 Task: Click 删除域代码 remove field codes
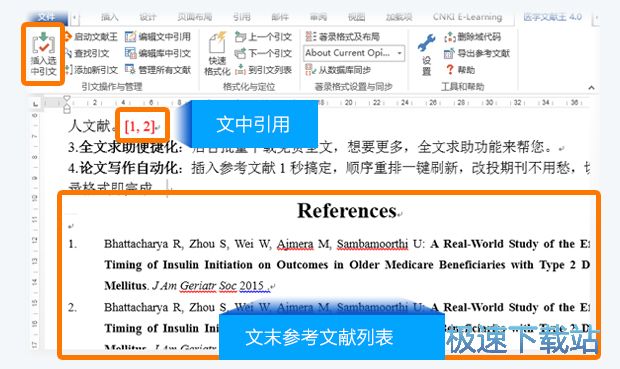pyautogui.click(x=473, y=37)
